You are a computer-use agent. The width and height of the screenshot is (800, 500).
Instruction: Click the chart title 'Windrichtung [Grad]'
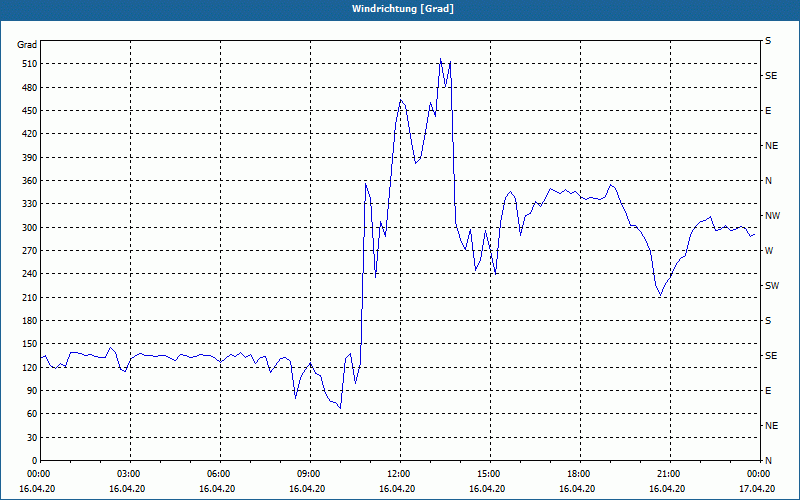(403, 9)
